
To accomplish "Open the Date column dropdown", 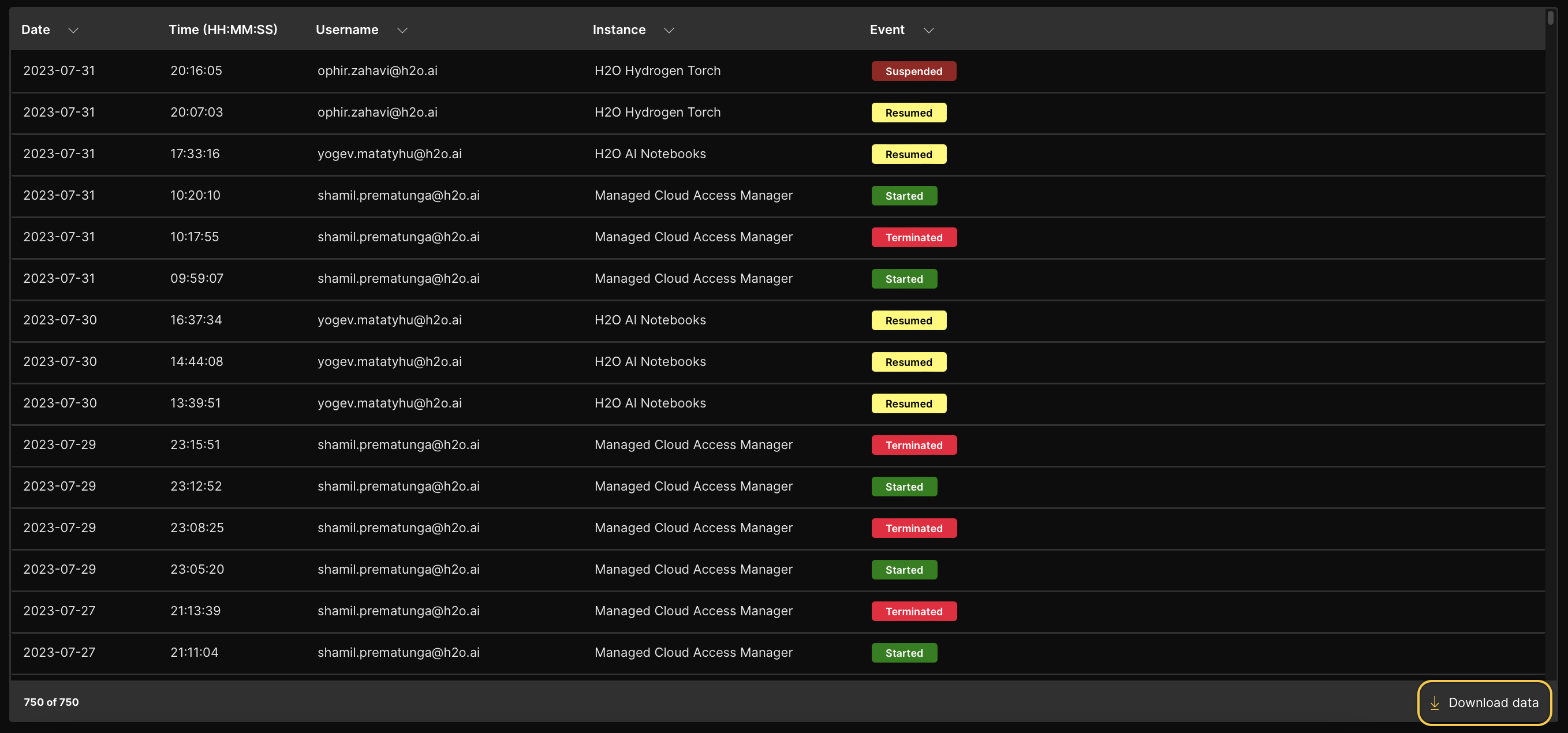I will 74,30.
